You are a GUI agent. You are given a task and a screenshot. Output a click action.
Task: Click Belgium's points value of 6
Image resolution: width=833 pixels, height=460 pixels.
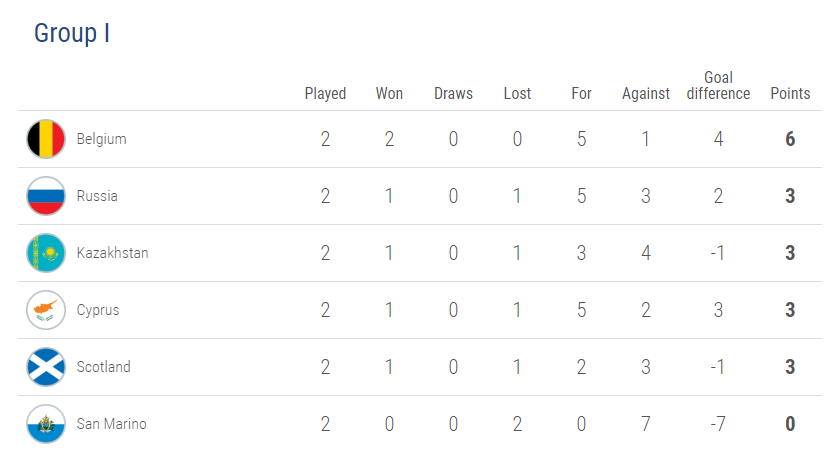[x=790, y=139]
